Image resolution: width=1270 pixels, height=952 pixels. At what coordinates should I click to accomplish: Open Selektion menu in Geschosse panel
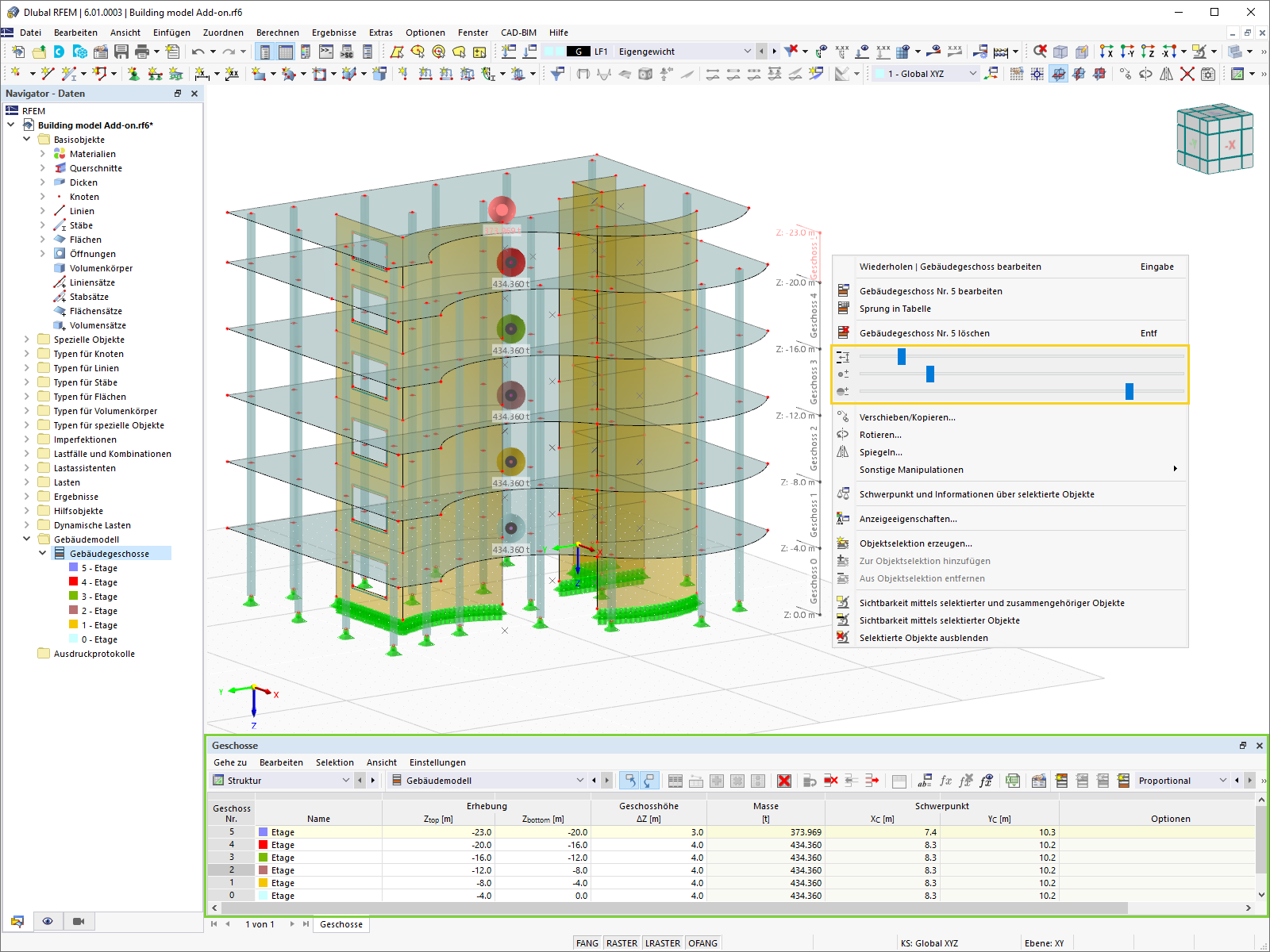pyautogui.click(x=335, y=762)
